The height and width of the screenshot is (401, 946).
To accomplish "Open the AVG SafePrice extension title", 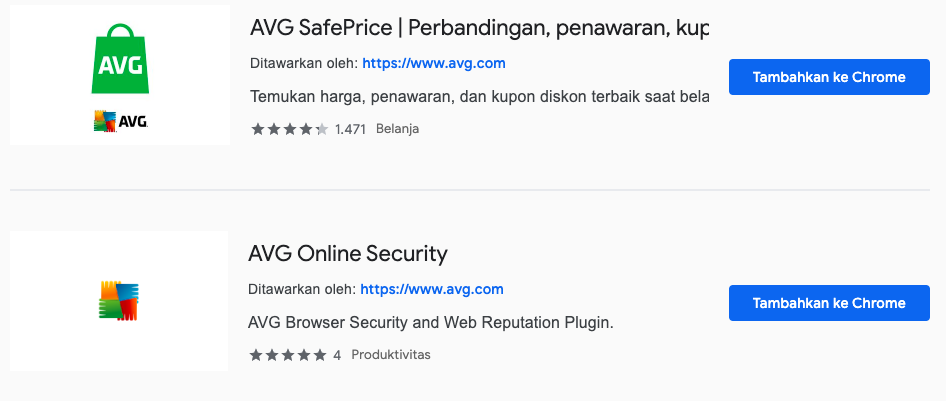I will pos(478,27).
